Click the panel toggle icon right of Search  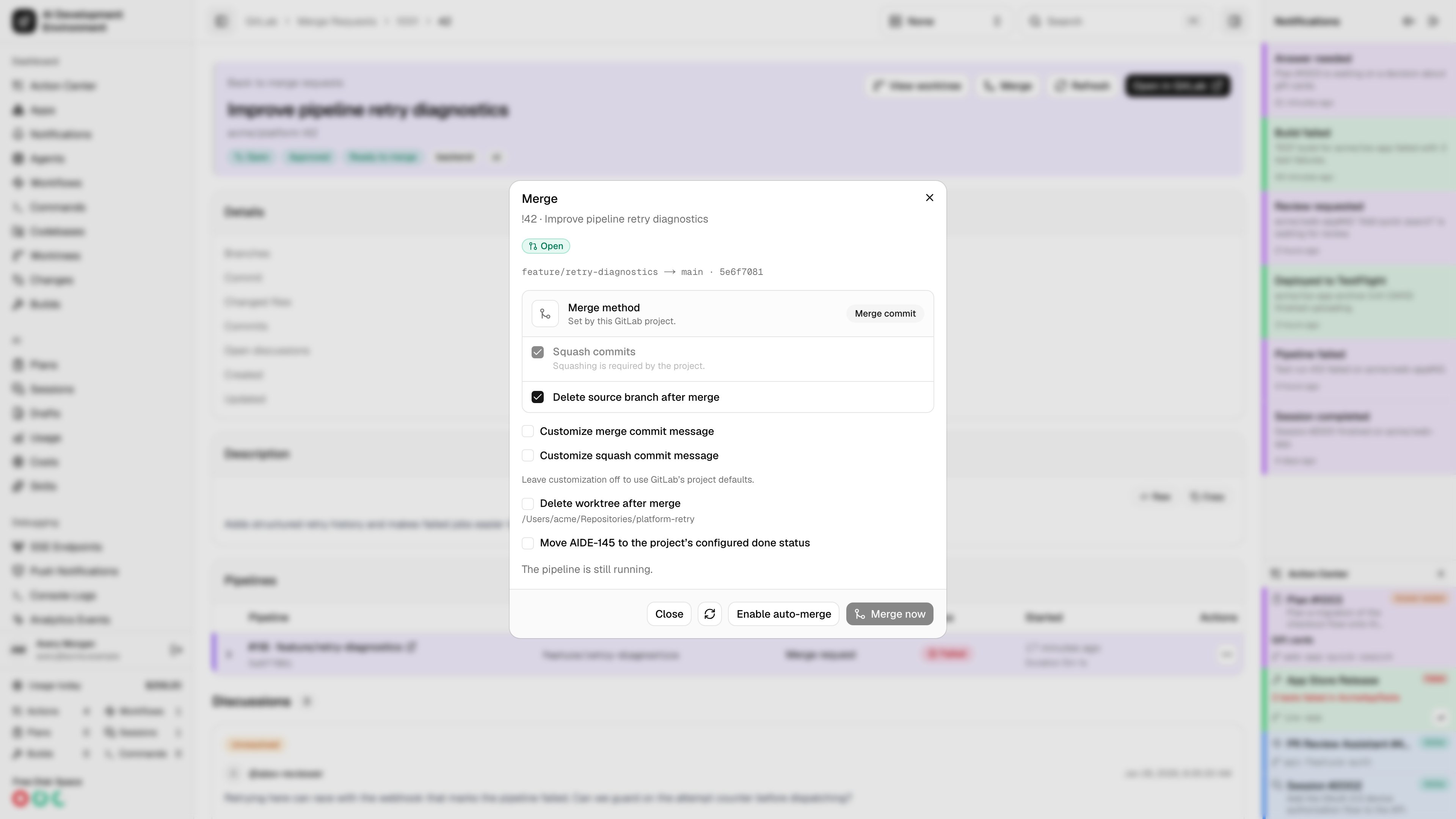pyautogui.click(x=1235, y=22)
